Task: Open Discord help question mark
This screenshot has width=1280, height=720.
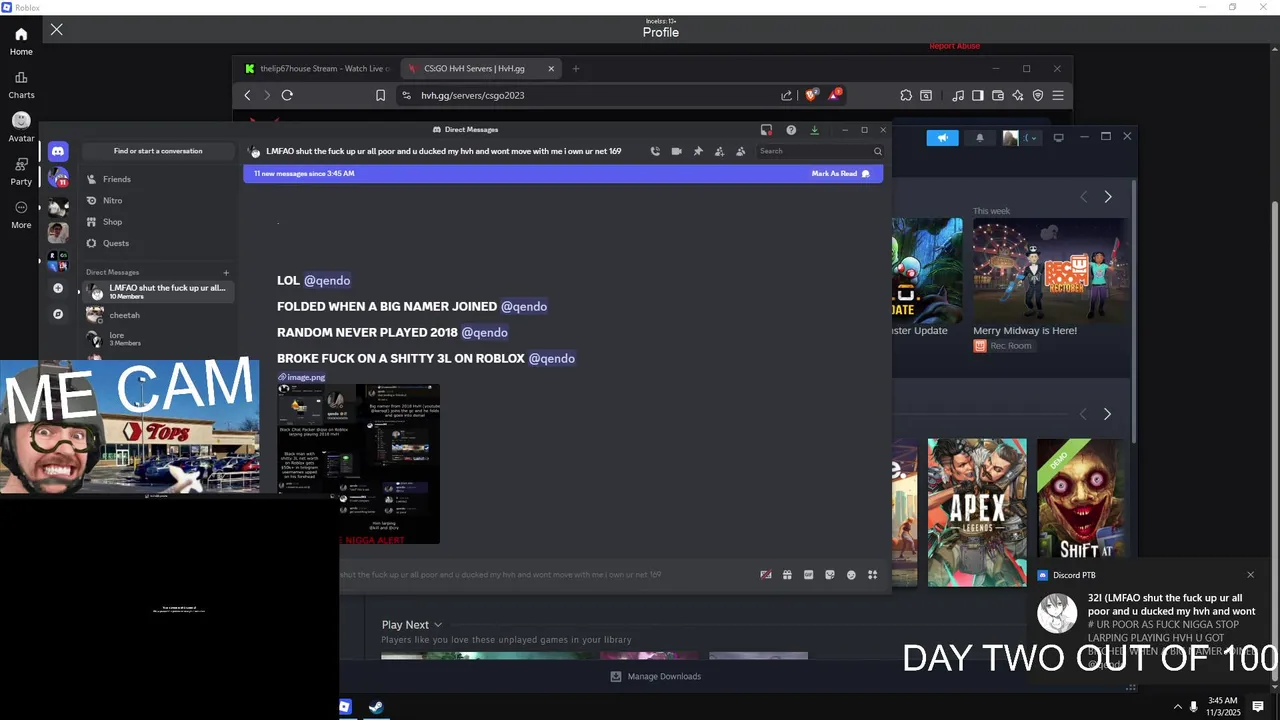Action: [x=791, y=130]
